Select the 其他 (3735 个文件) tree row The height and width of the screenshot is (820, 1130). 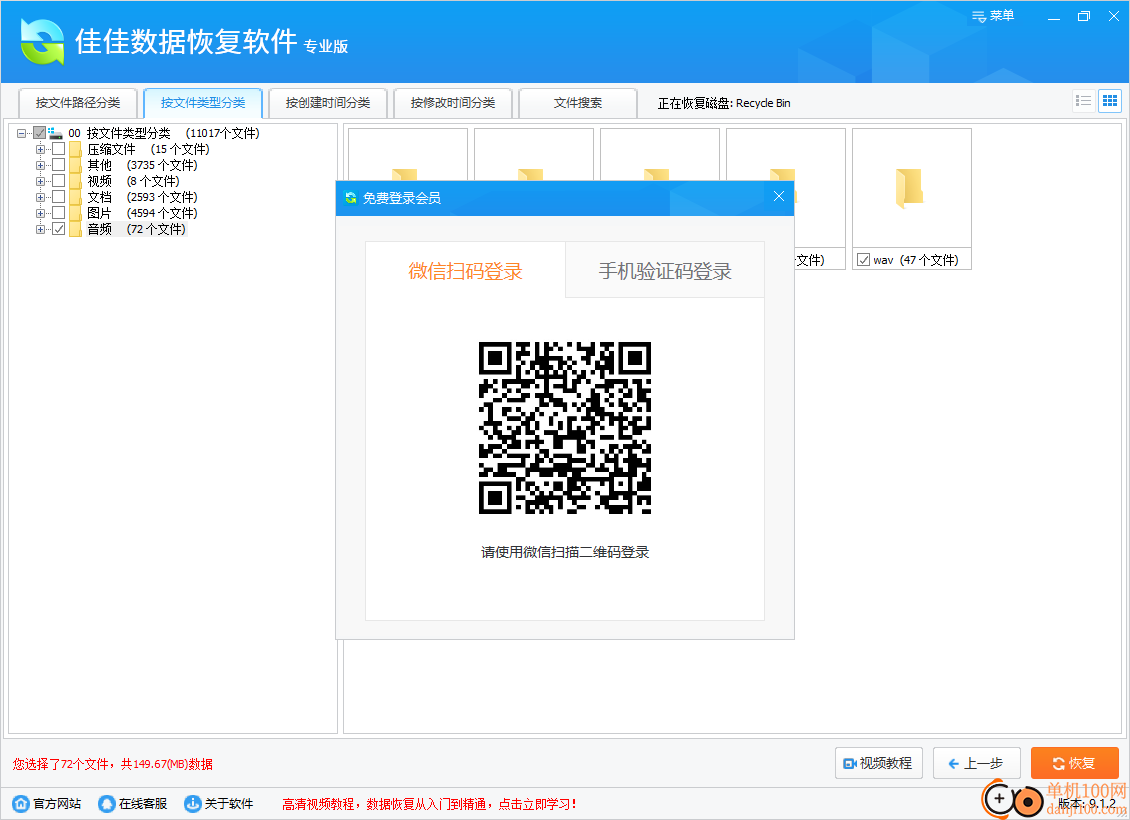pos(142,165)
